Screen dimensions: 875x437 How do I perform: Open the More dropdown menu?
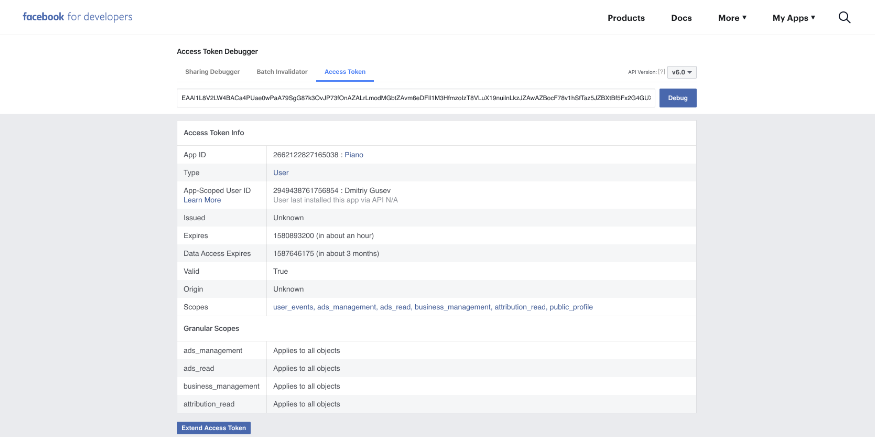click(x=732, y=18)
